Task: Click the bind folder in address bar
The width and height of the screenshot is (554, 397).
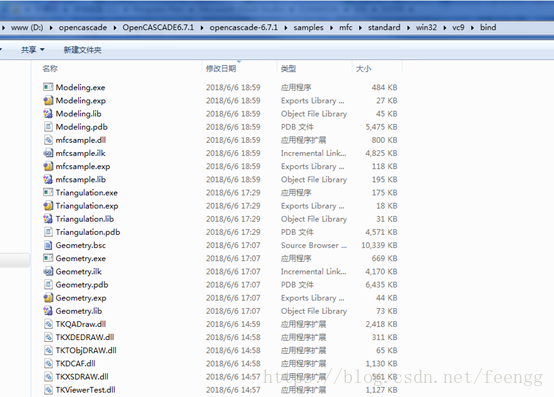Action: pyautogui.click(x=488, y=28)
